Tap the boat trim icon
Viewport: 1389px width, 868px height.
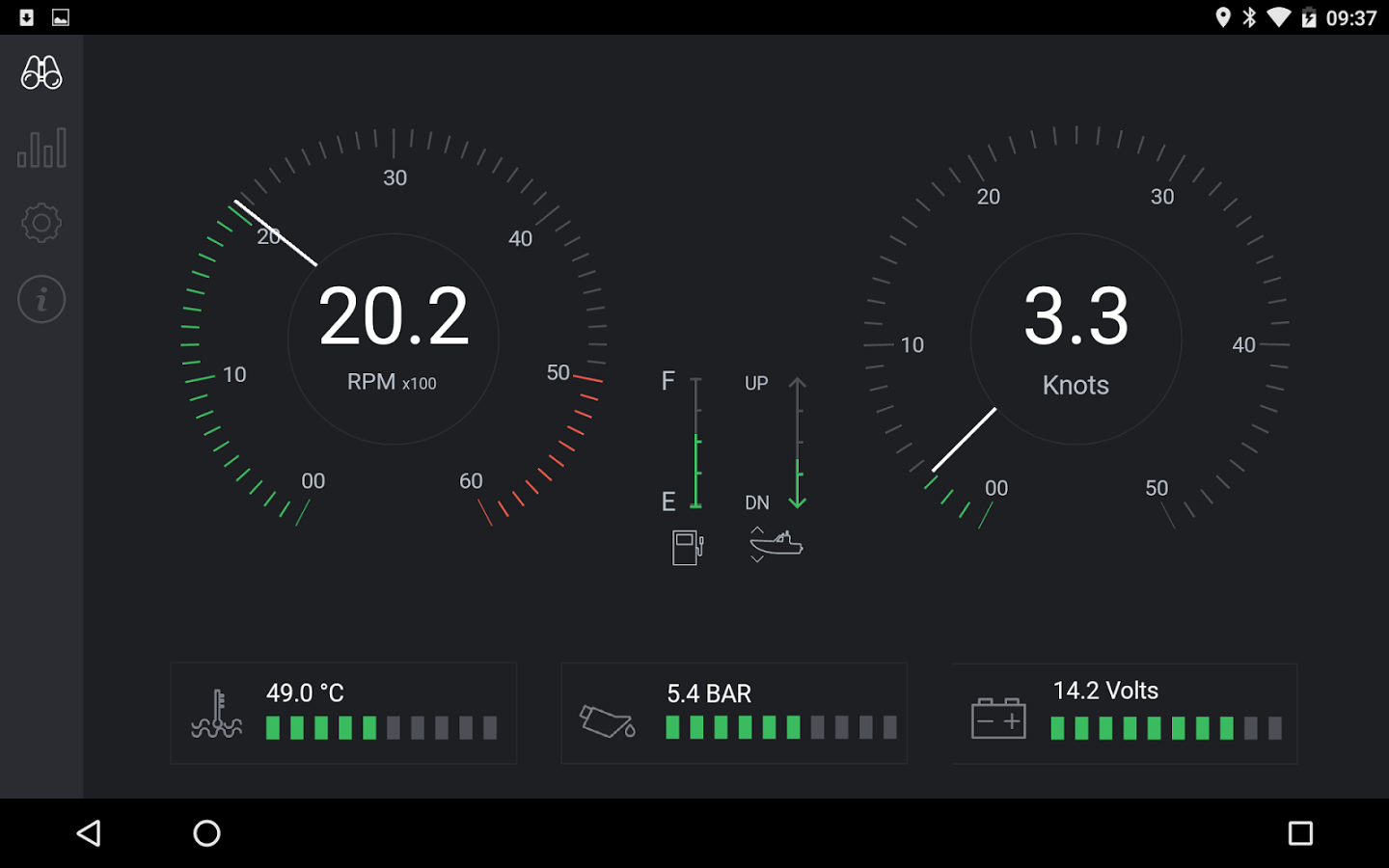click(x=776, y=544)
